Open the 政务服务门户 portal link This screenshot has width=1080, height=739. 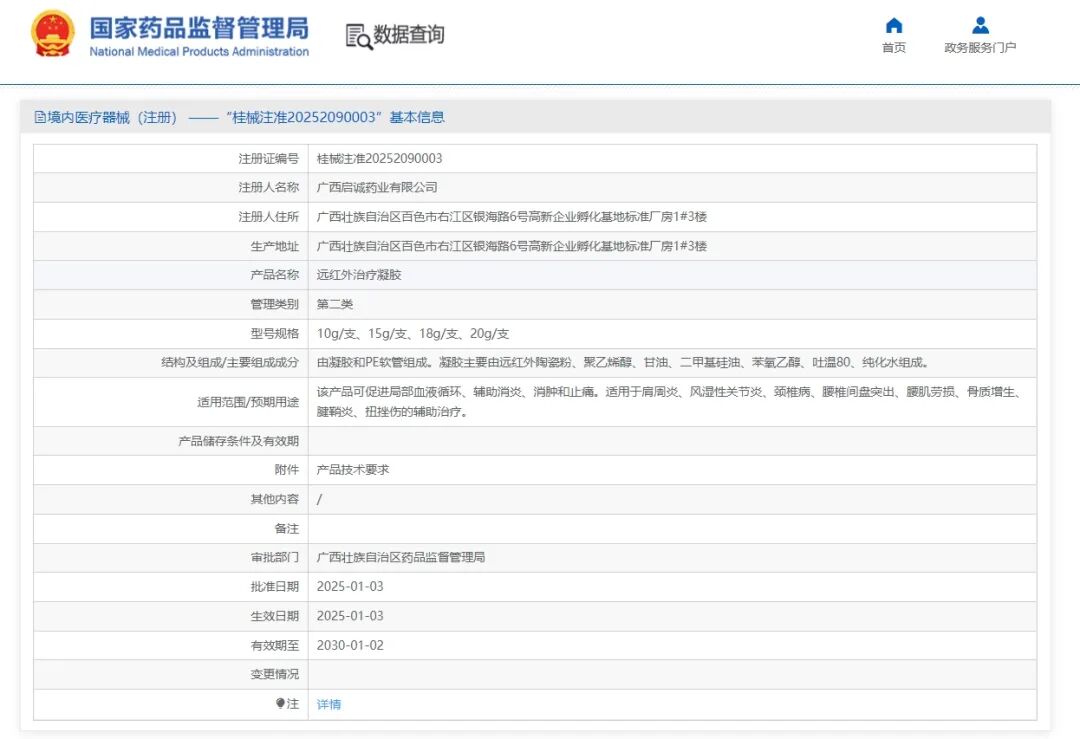click(x=980, y=47)
